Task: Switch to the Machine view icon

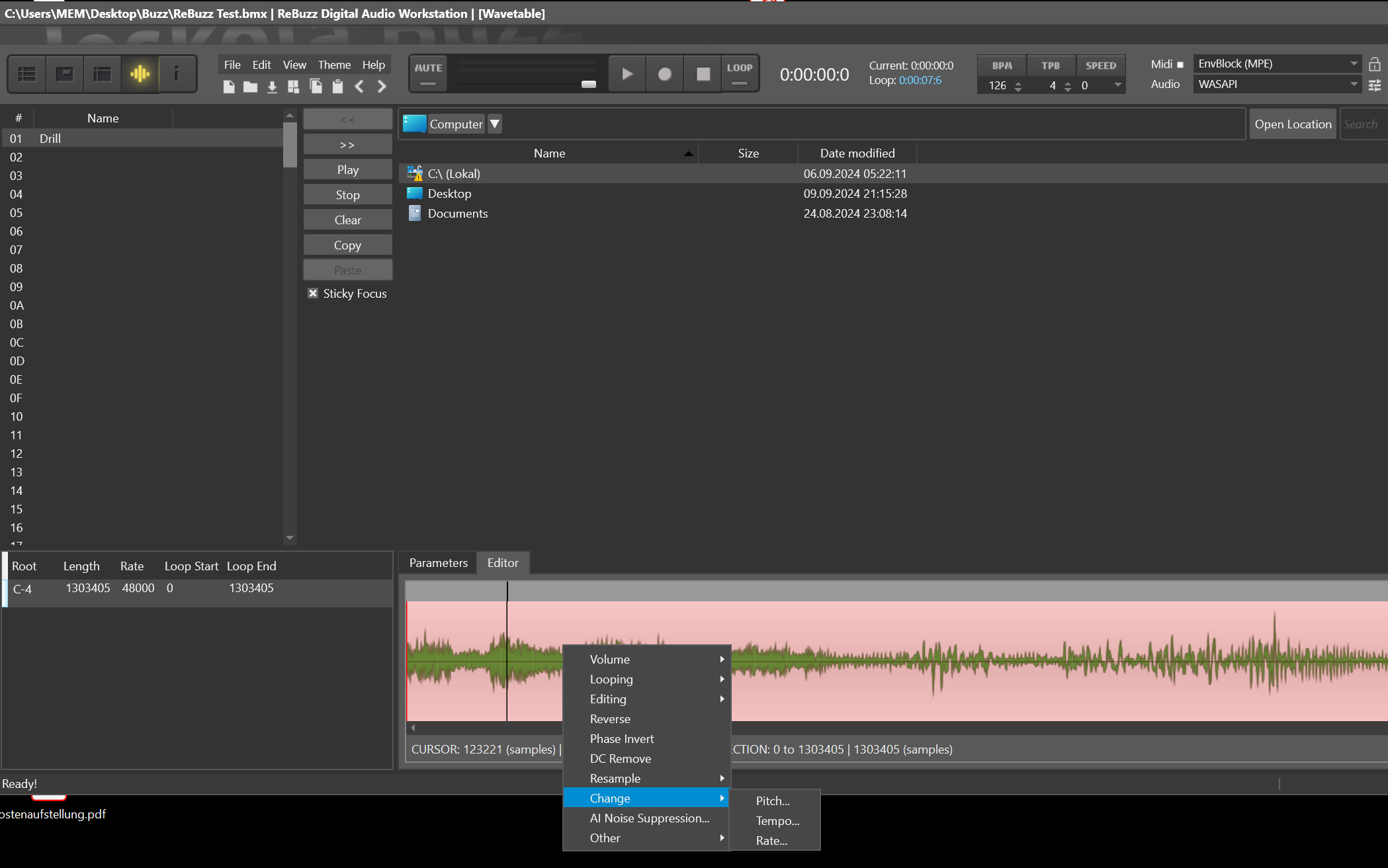Action: pos(65,74)
